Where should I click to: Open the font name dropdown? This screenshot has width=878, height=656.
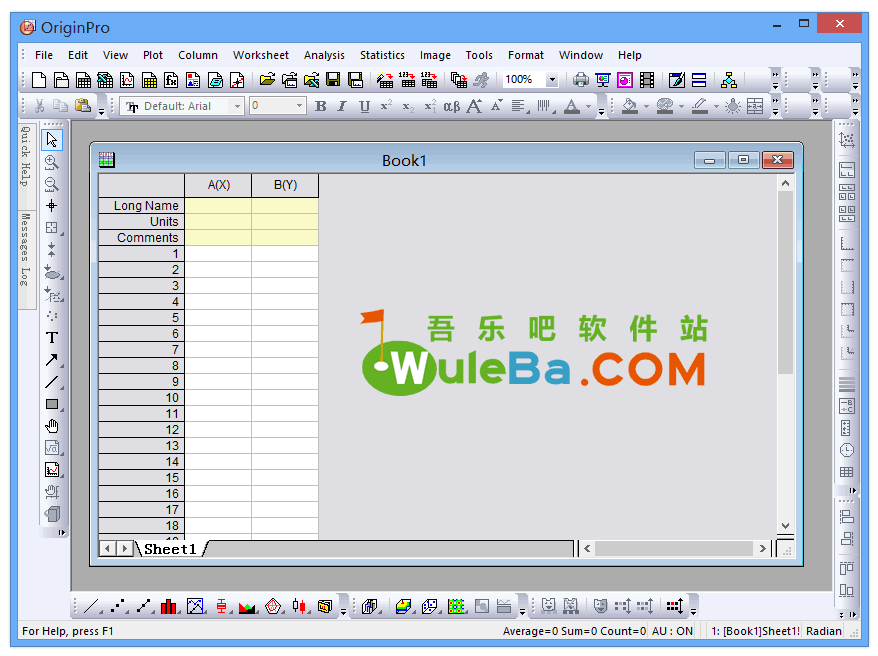click(237, 106)
